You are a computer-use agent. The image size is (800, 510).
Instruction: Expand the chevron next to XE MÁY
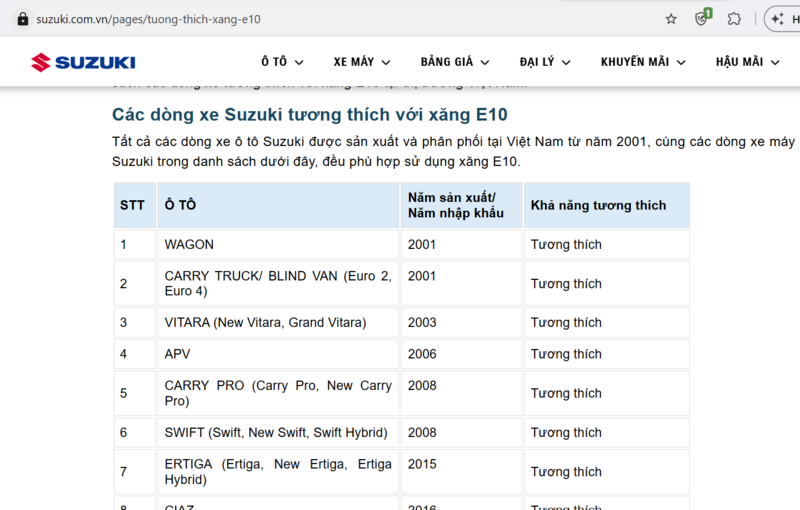(386, 63)
